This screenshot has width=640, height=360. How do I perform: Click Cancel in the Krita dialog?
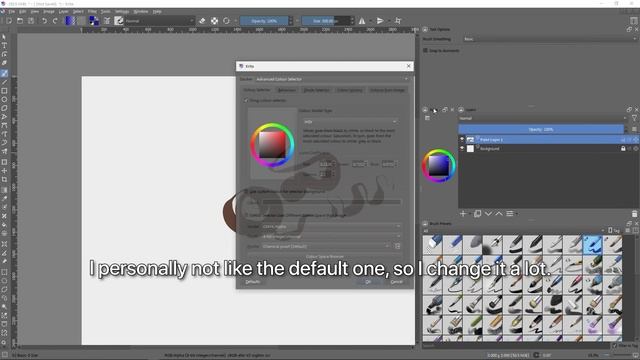tap(396, 282)
